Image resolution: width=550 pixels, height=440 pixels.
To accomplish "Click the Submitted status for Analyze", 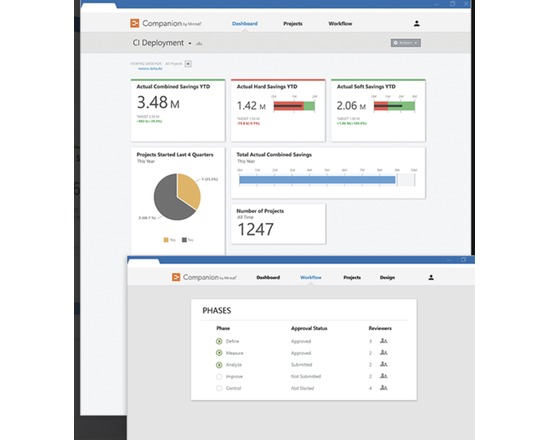I will click(x=301, y=365).
